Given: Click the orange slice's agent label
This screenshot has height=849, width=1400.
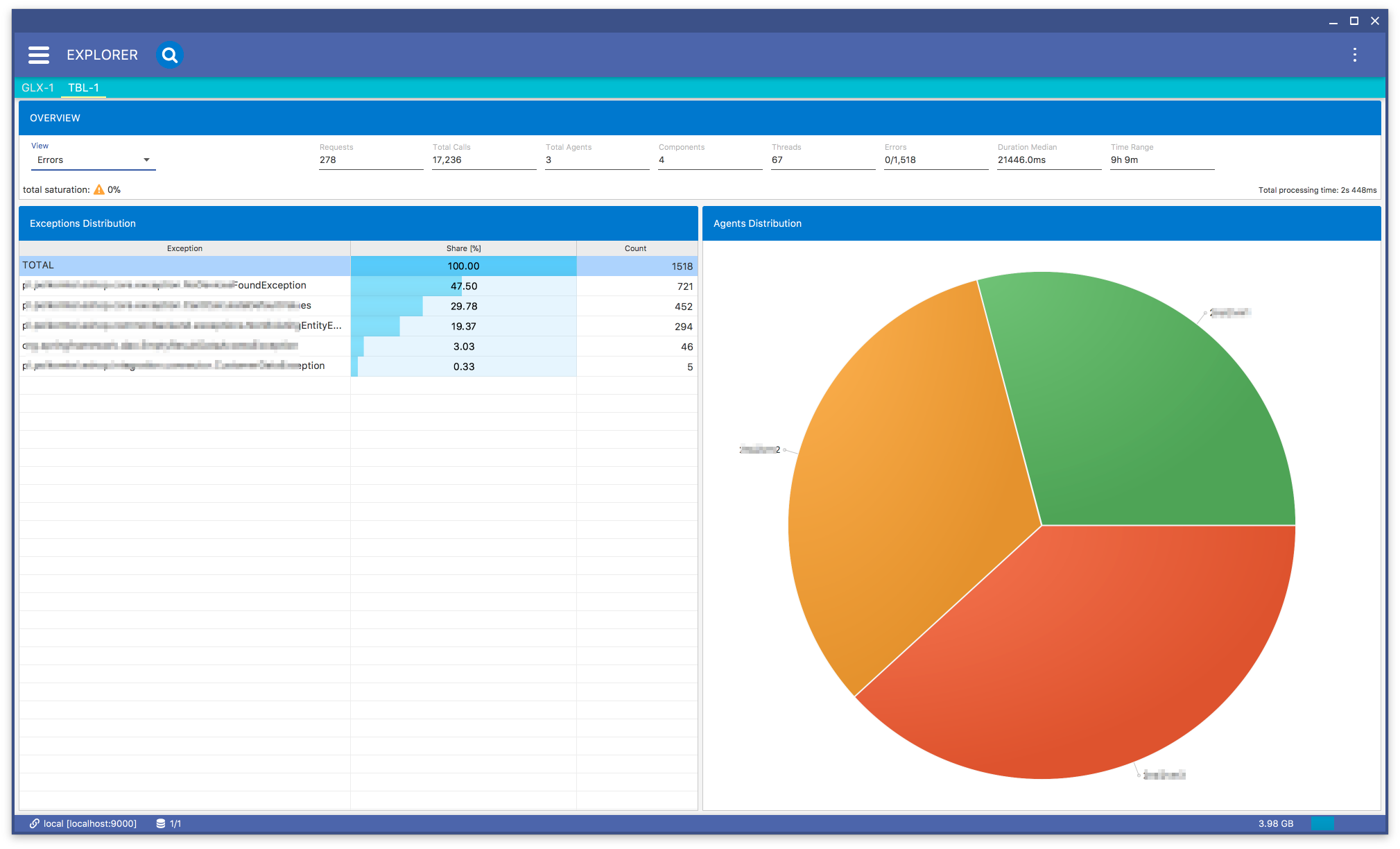Looking at the screenshot, I should pyautogui.click(x=760, y=449).
